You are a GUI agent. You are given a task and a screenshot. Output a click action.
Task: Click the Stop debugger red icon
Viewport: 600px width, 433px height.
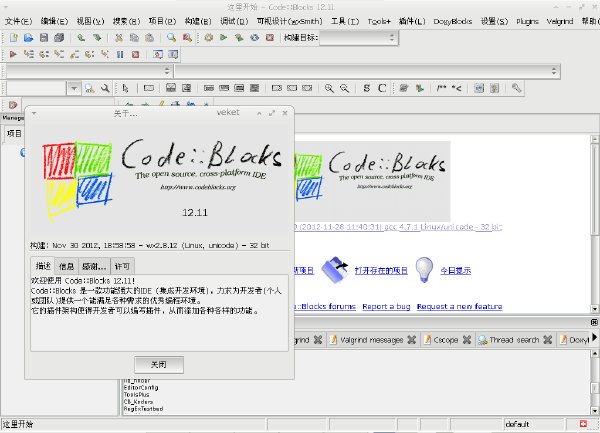(x=135, y=54)
